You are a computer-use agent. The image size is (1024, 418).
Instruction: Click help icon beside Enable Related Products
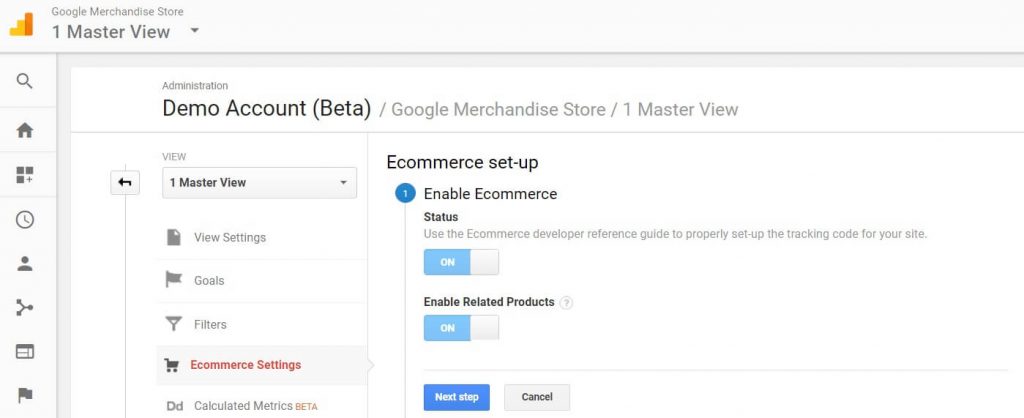(566, 303)
